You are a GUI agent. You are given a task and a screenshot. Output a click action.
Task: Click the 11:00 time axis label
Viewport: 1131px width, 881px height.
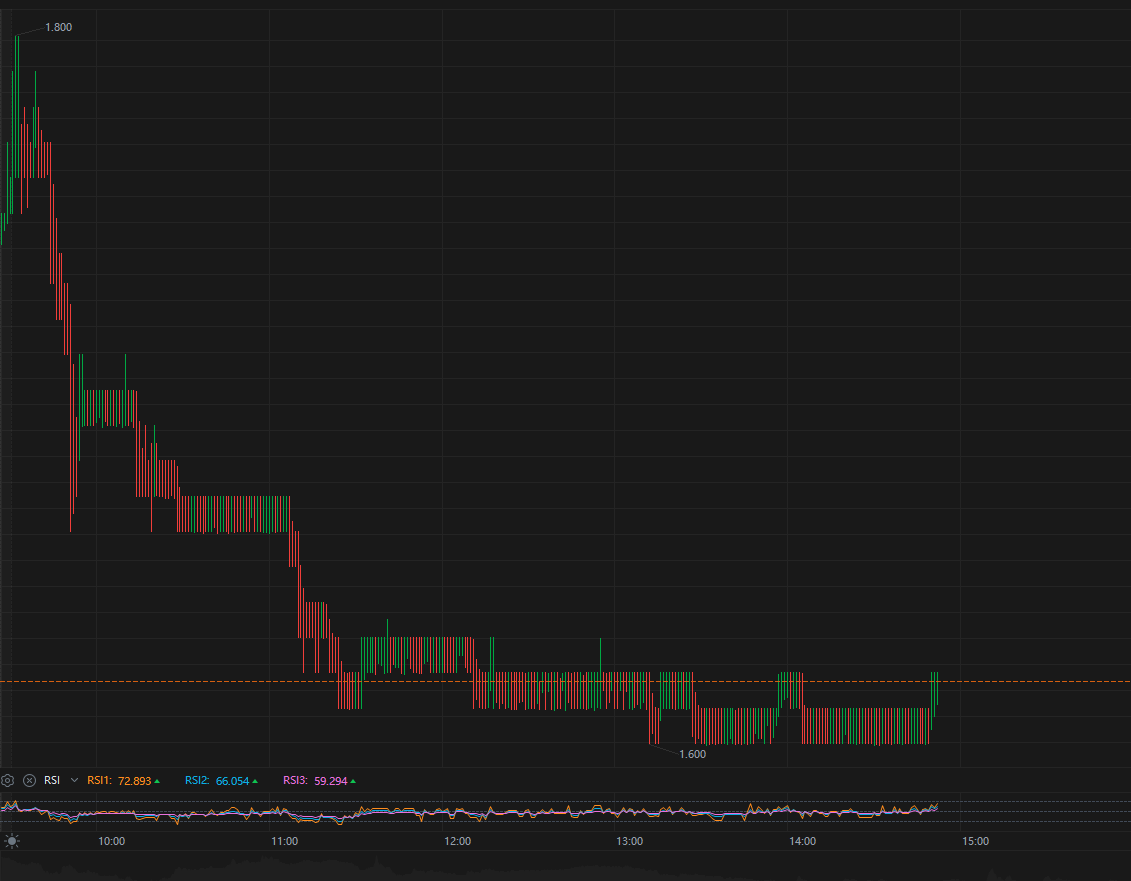pyautogui.click(x=285, y=841)
